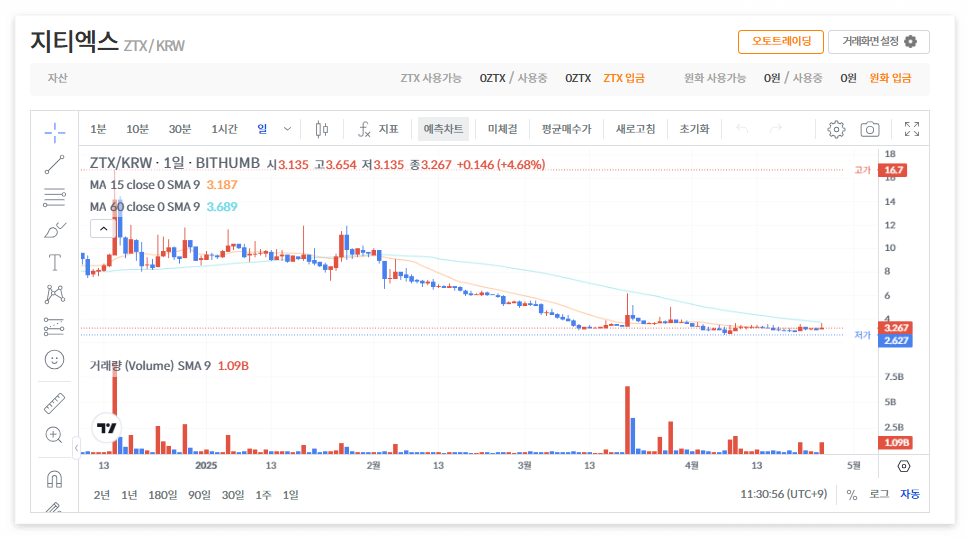Follow the ZTX 입금 link
Screen dimensions: 970x539
624,78
